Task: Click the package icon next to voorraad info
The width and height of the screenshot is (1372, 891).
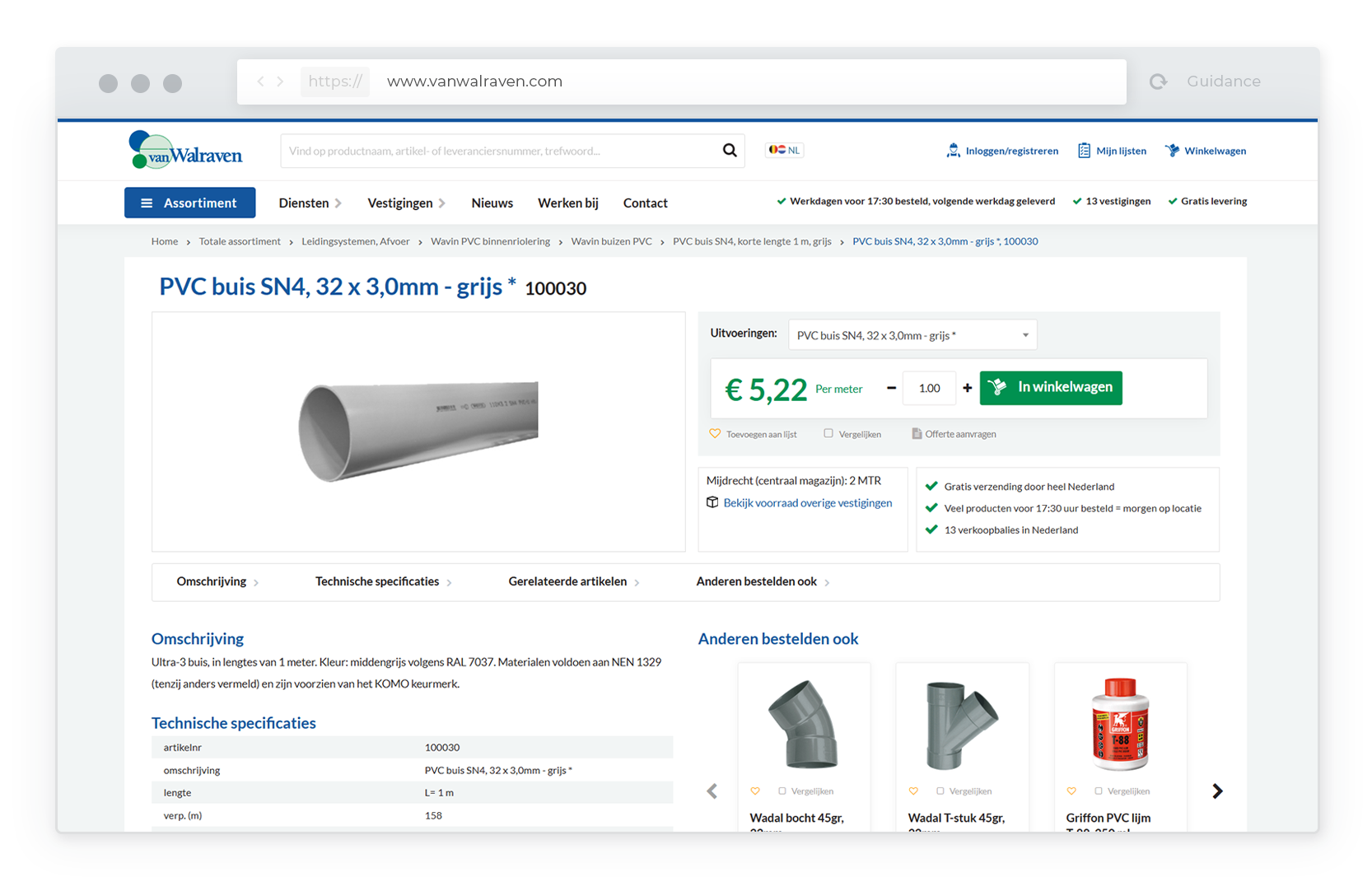Action: point(712,502)
